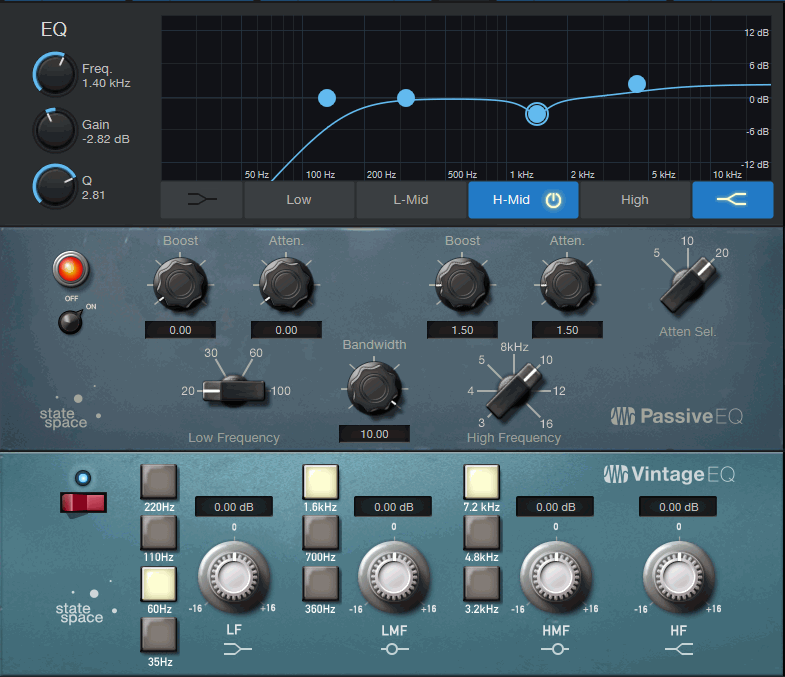This screenshot has width=785, height=677.
Task: Click the Low Frequency selector switch
Action: (x=234, y=391)
